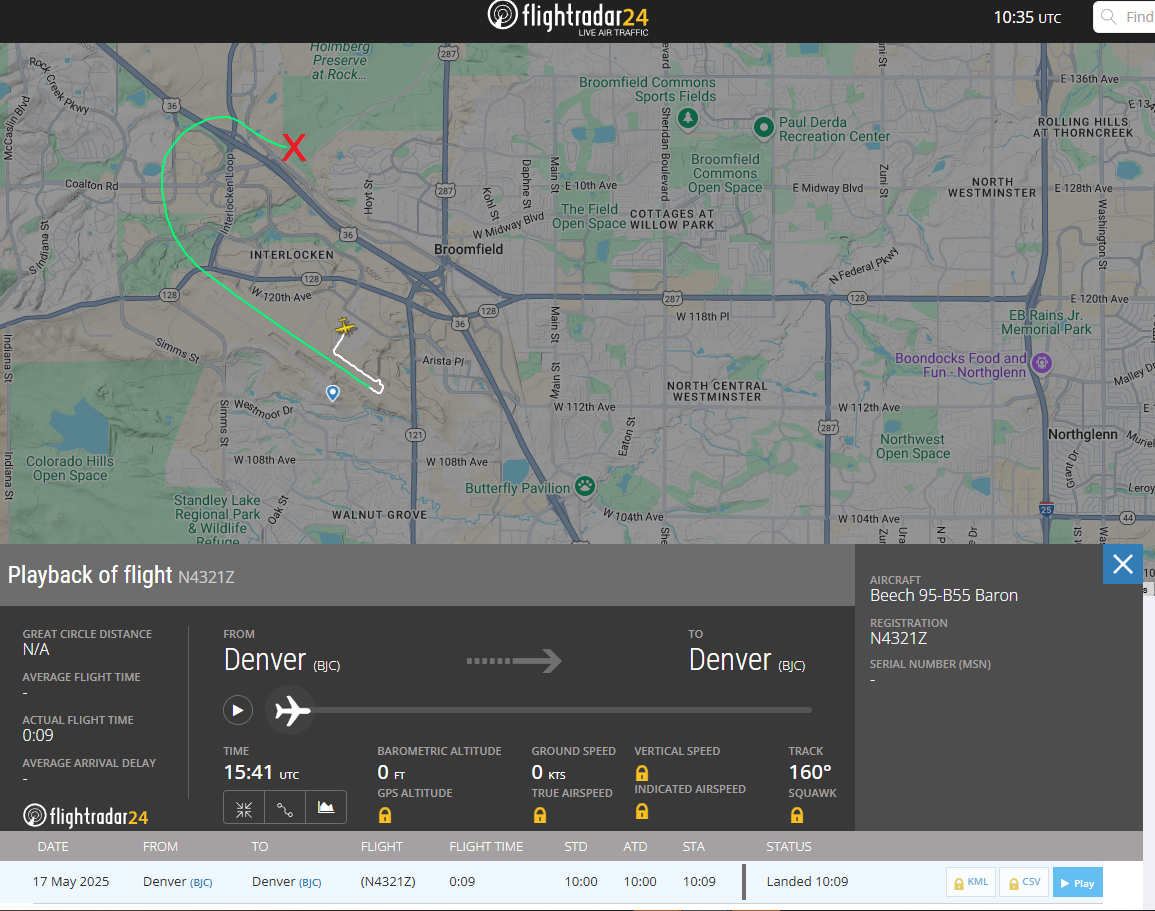Click the DATE column header
The image size is (1155, 911).
pos(53,847)
